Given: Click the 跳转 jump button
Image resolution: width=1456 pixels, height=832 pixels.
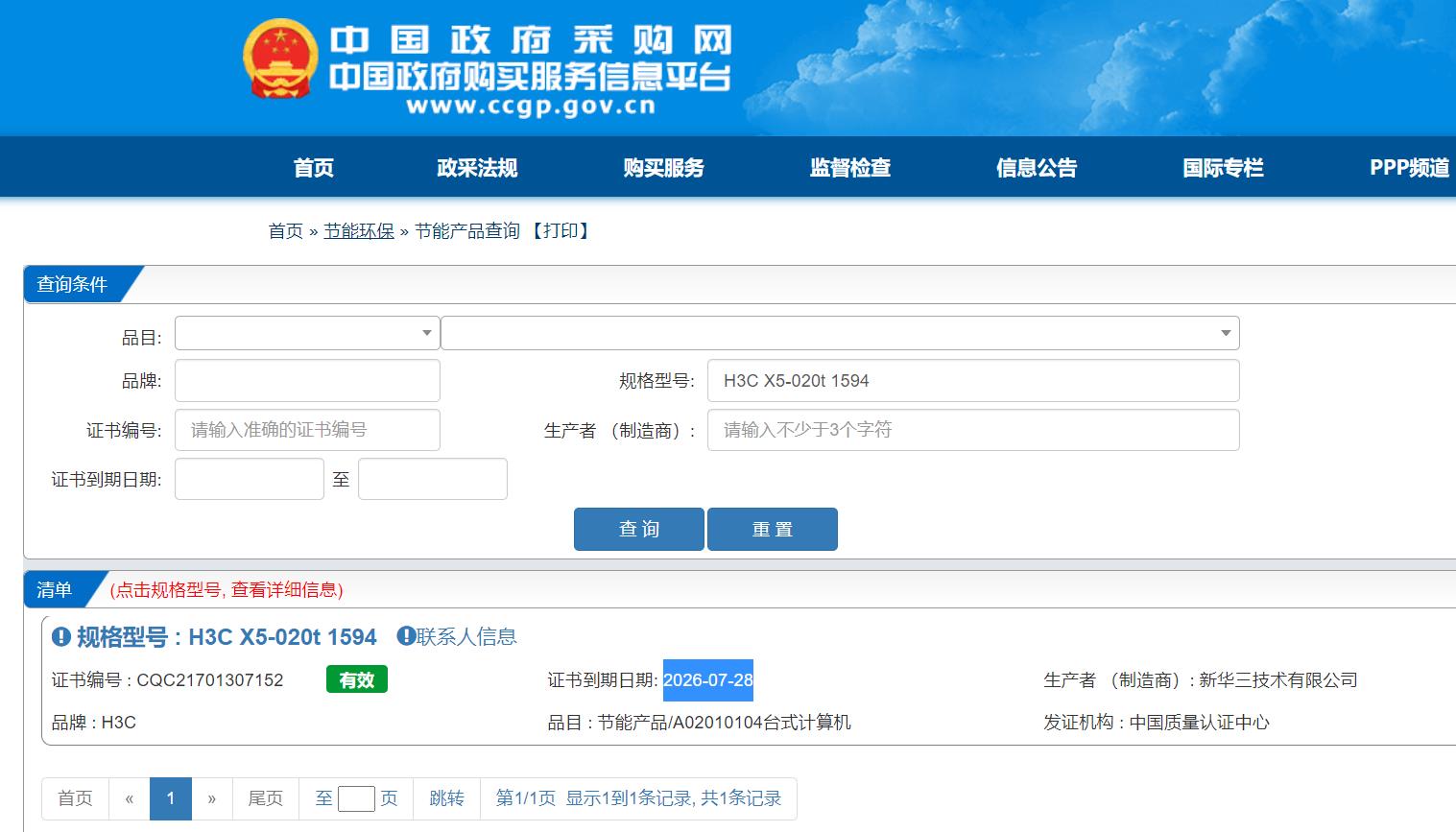Looking at the screenshot, I should pyautogui.click(x=446, y=798).
